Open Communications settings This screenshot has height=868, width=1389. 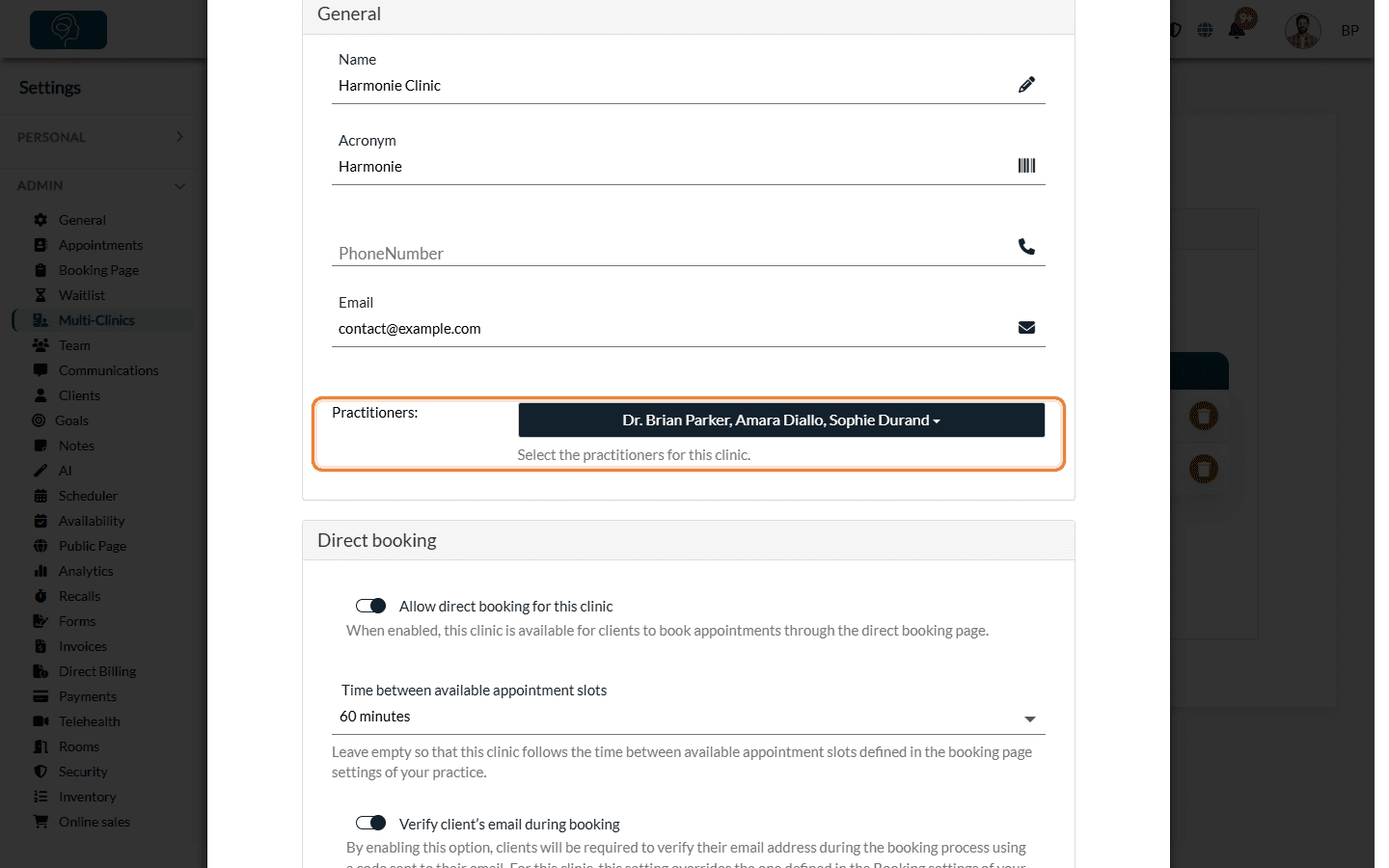coord(108,370)
